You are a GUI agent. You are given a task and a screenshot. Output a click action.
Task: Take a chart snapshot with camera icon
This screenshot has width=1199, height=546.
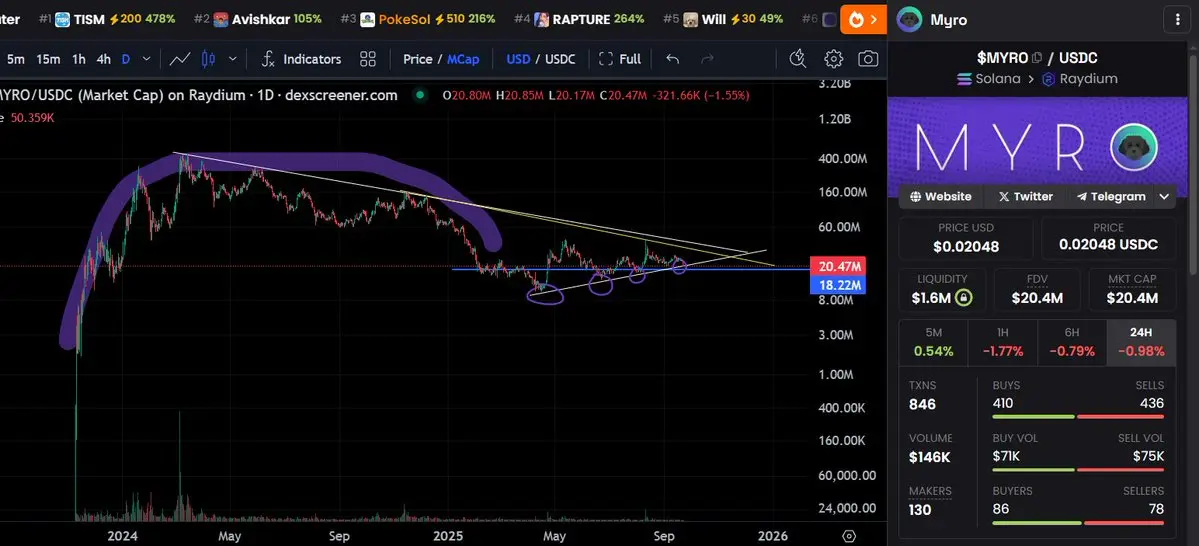coord(868,59)
